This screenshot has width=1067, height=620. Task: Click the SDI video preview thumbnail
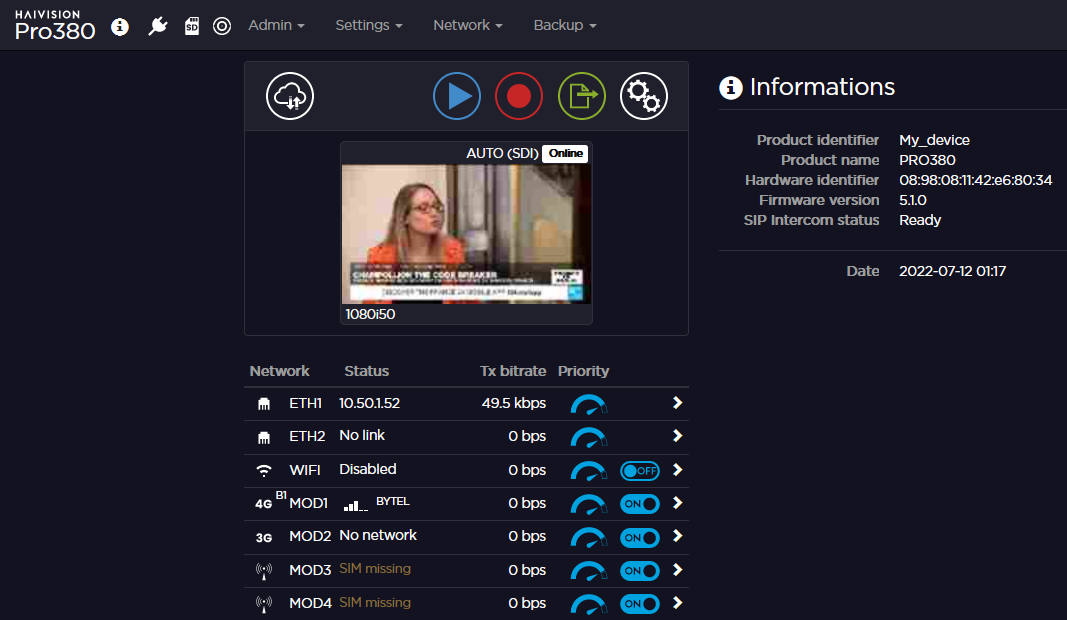pyautogui.click(x=466, y=233)
